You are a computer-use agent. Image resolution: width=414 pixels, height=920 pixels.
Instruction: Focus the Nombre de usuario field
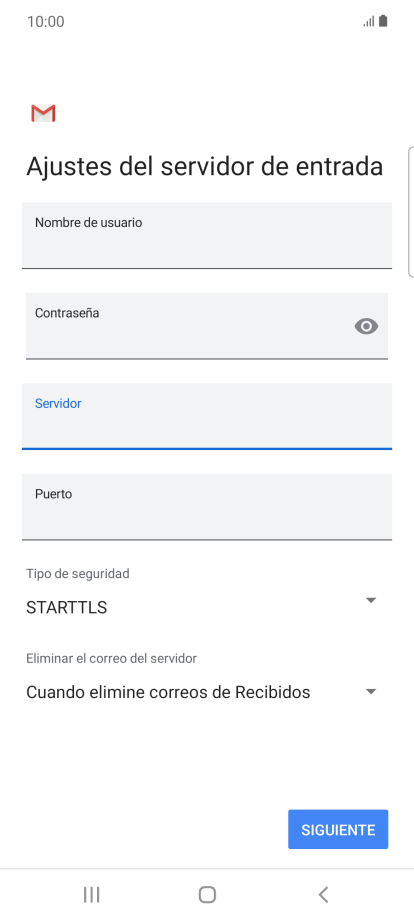click(206, 235)
